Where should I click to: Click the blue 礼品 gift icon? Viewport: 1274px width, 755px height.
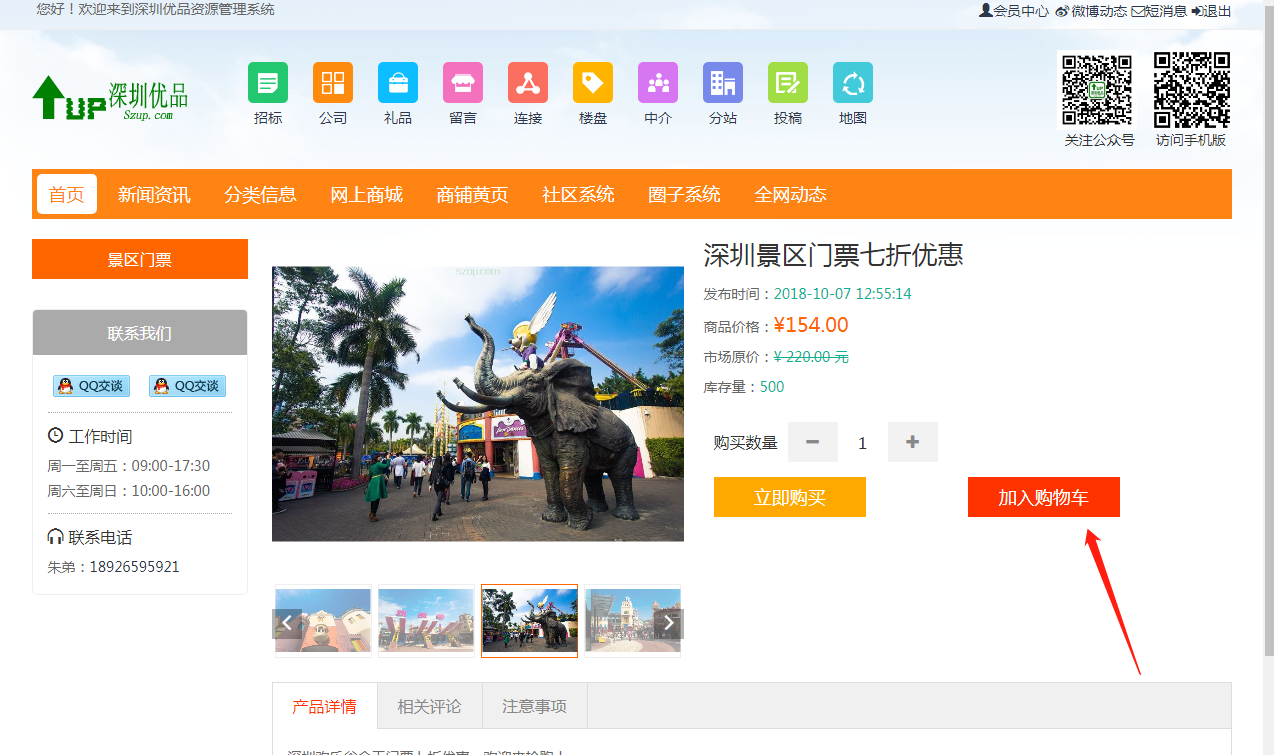[x=398, y=83]
